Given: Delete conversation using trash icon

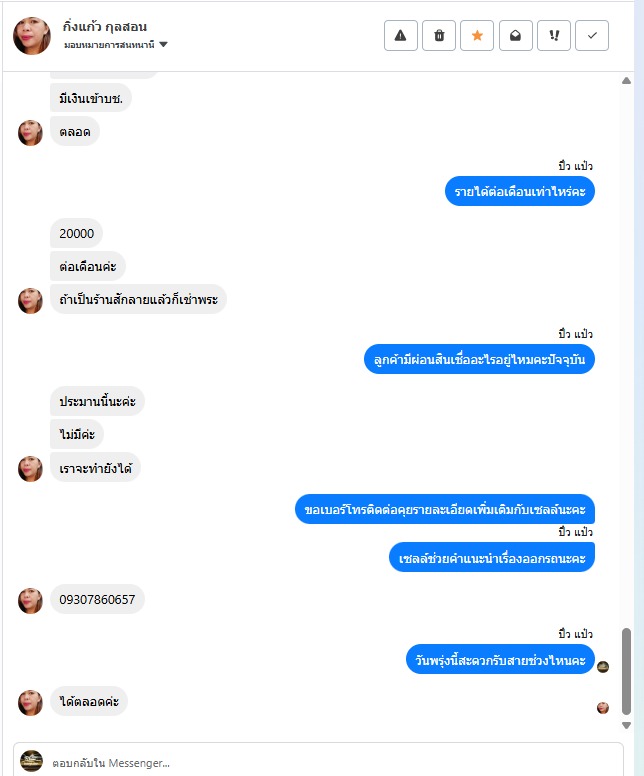Looking at the screenshot, I should click(x=439, y=36).
